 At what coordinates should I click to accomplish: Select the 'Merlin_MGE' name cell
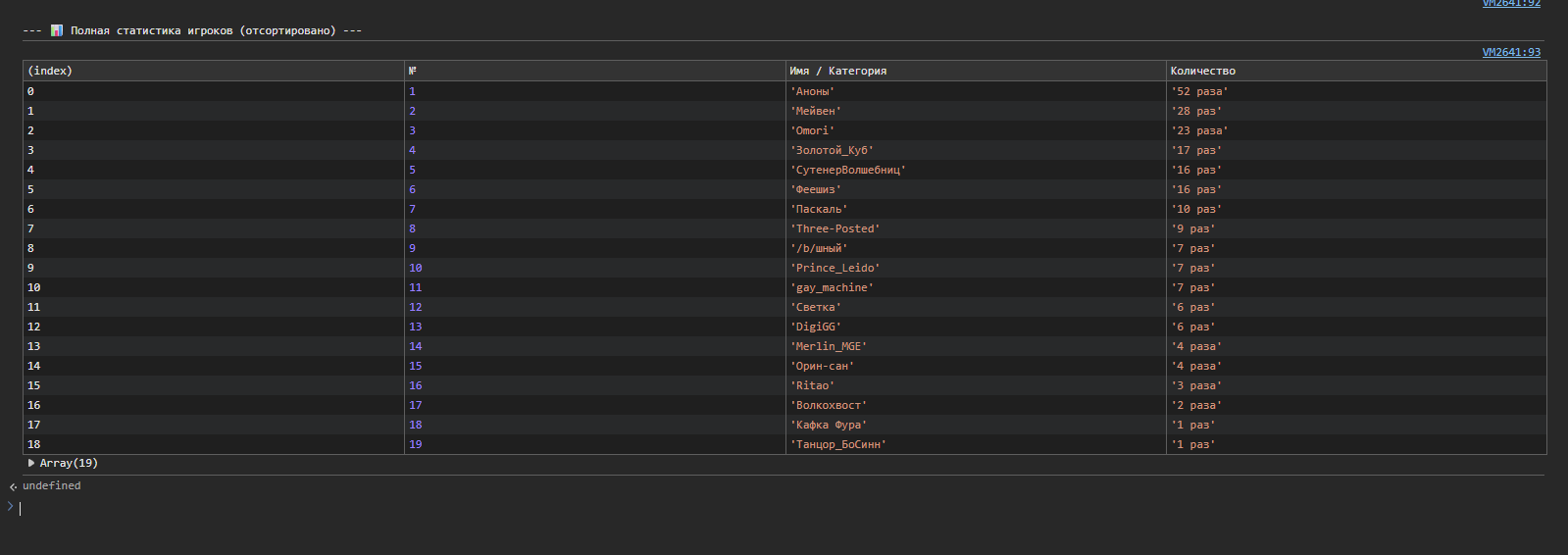click(829, 346)
